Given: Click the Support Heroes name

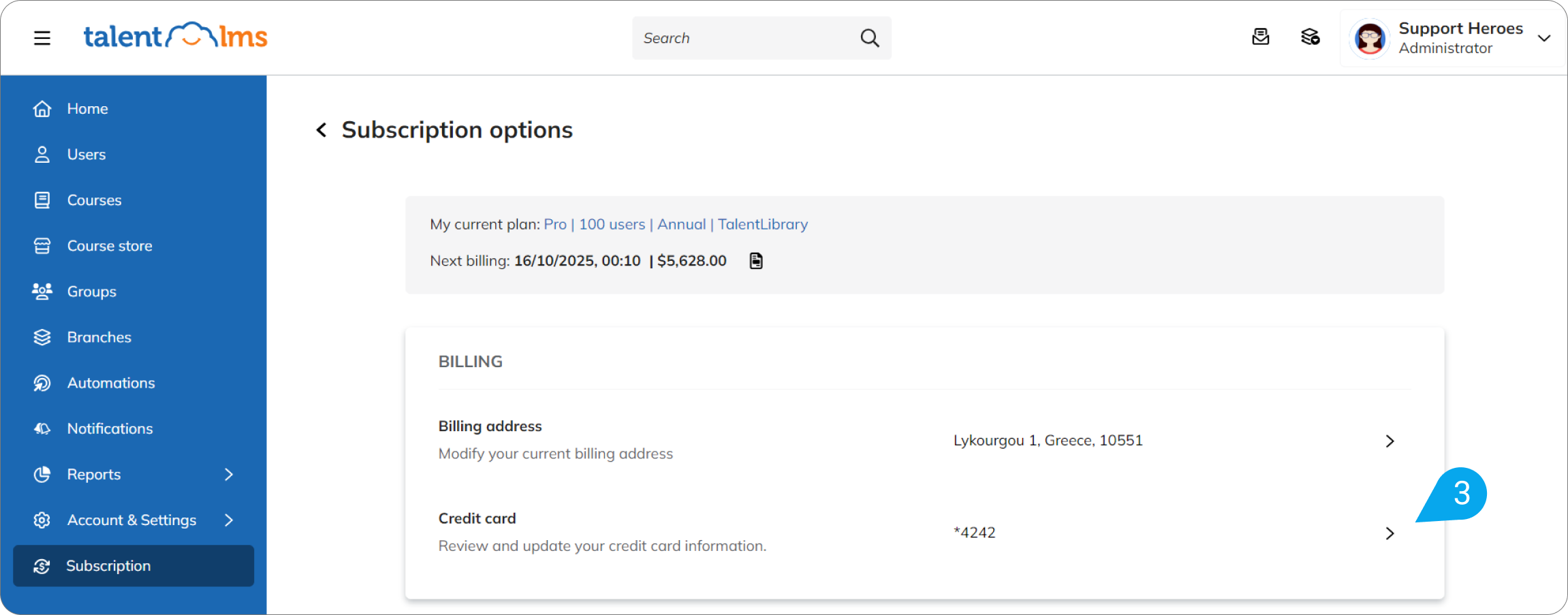Looking at the screenshot, I should (x=1461, y=29).
